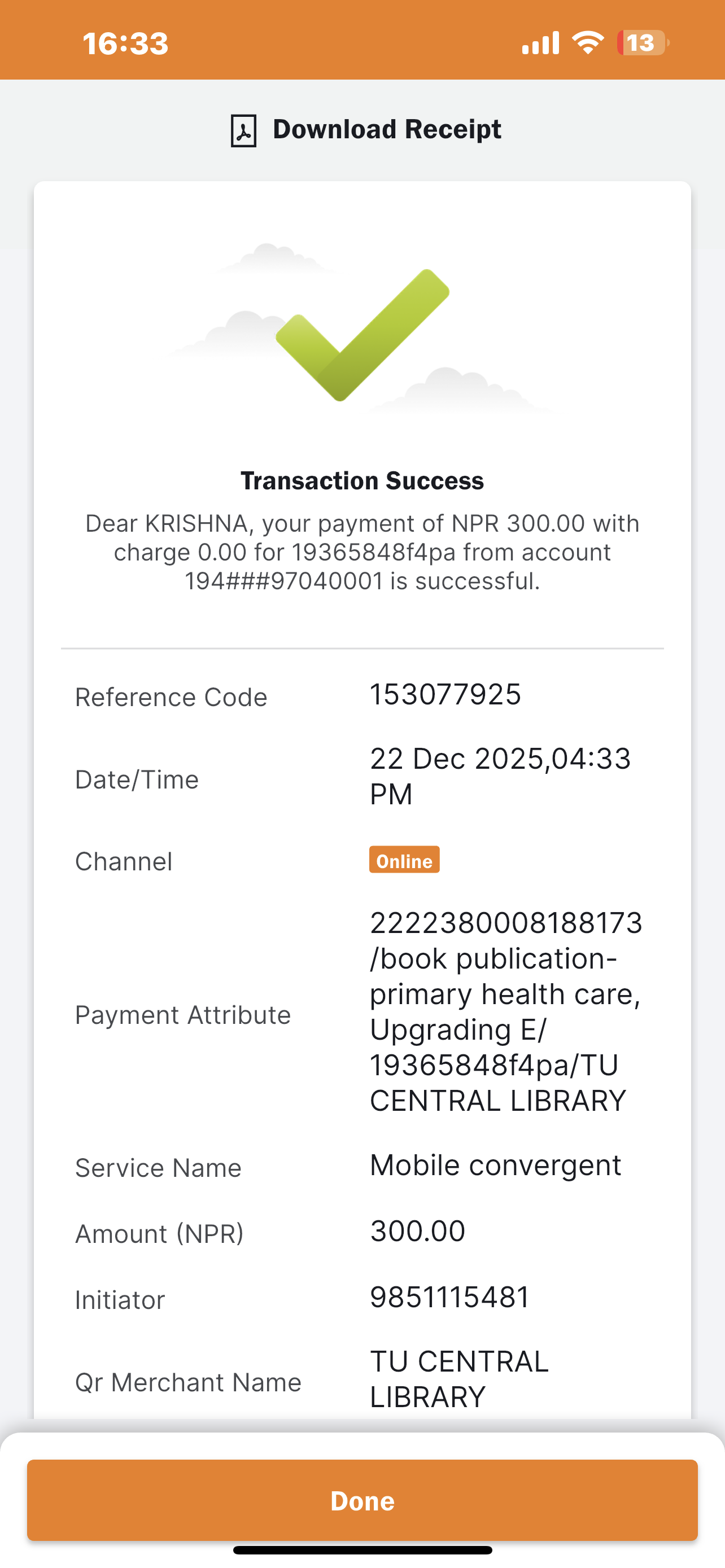
Task: Tap the cellular signal bars icon
Action: (x=540, y=43)
